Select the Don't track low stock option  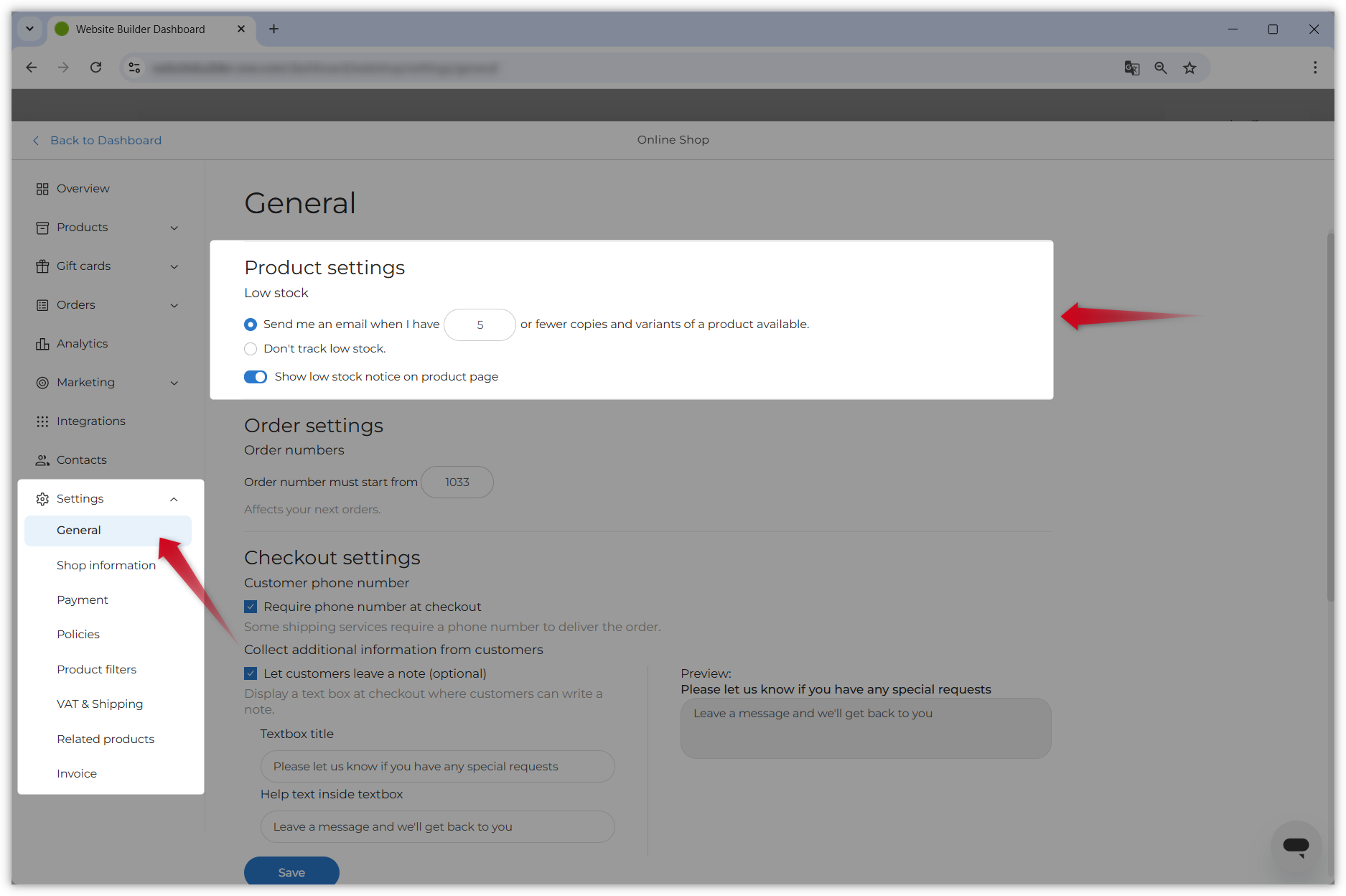click(251, 349)
